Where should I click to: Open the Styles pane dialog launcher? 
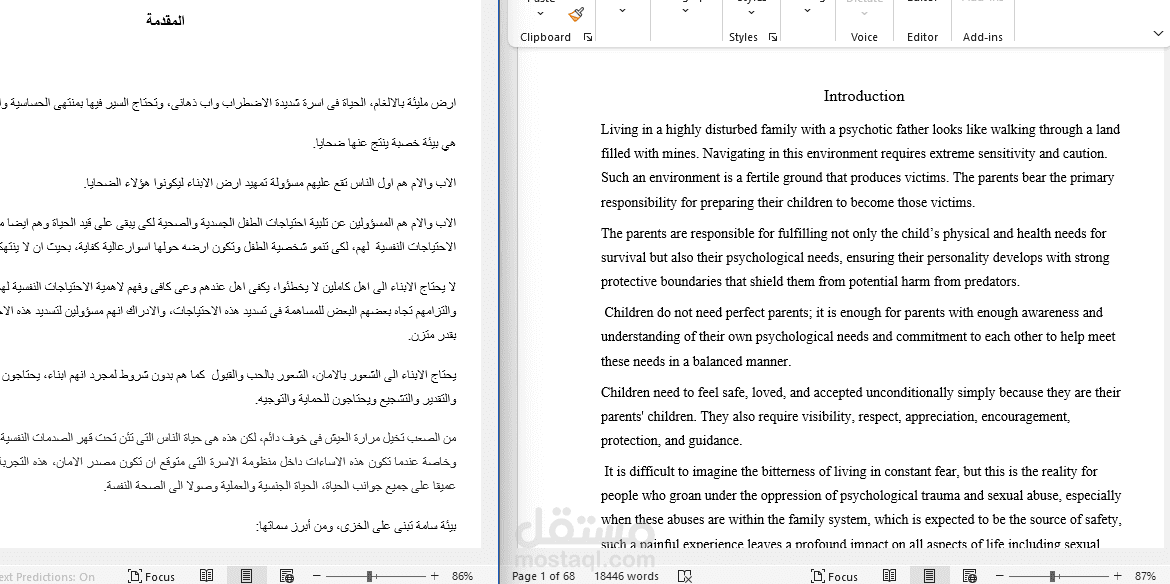[x=773, y=37]
